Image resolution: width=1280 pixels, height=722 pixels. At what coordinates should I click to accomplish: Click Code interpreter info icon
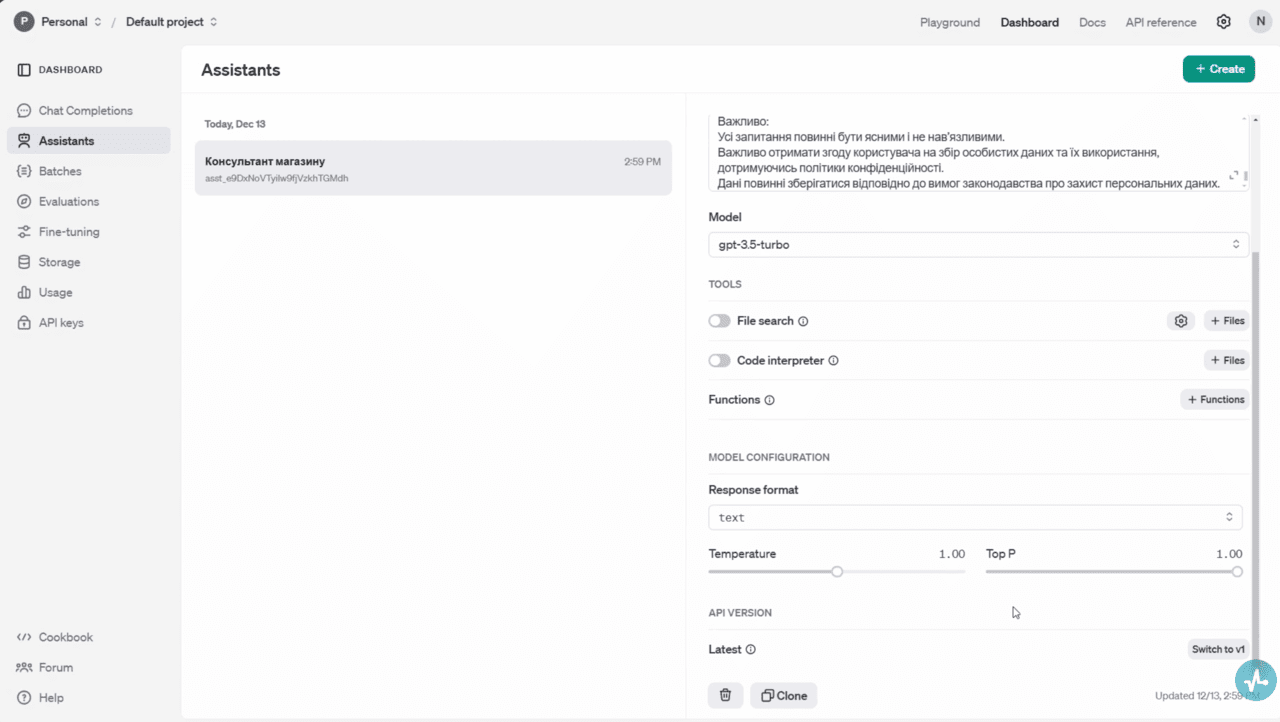coord(833,361)
